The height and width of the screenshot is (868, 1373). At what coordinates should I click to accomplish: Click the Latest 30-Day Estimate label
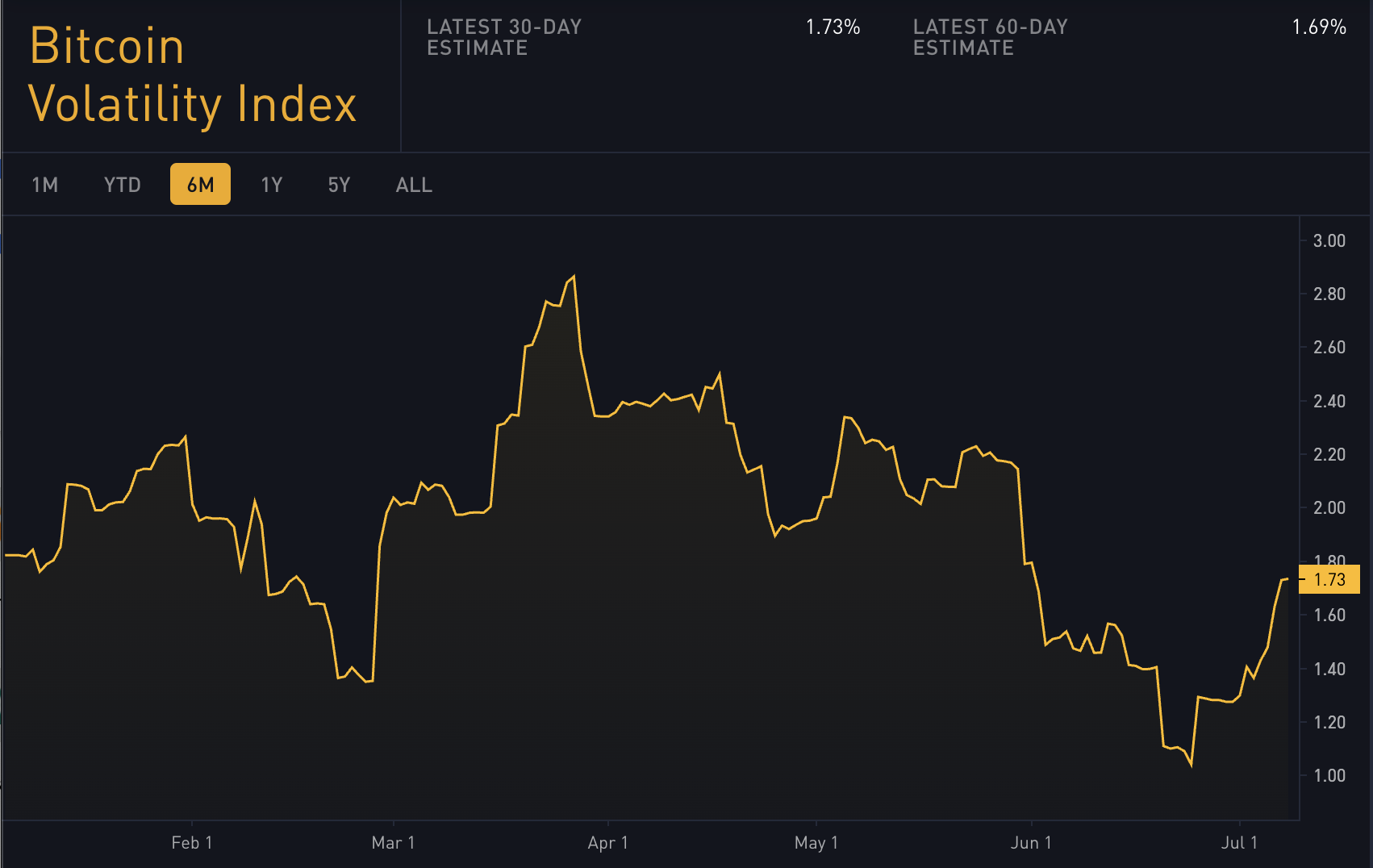coord(504,37)
